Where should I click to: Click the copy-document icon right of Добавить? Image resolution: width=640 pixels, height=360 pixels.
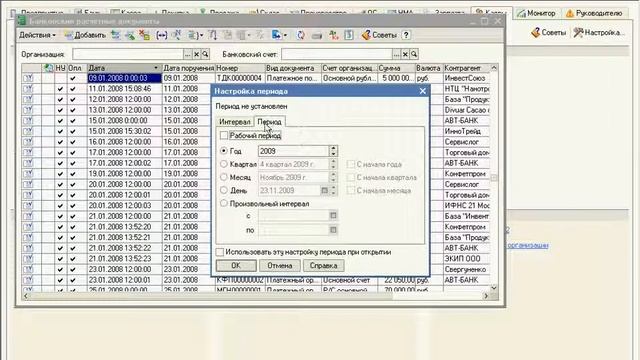tap(116, 35)
